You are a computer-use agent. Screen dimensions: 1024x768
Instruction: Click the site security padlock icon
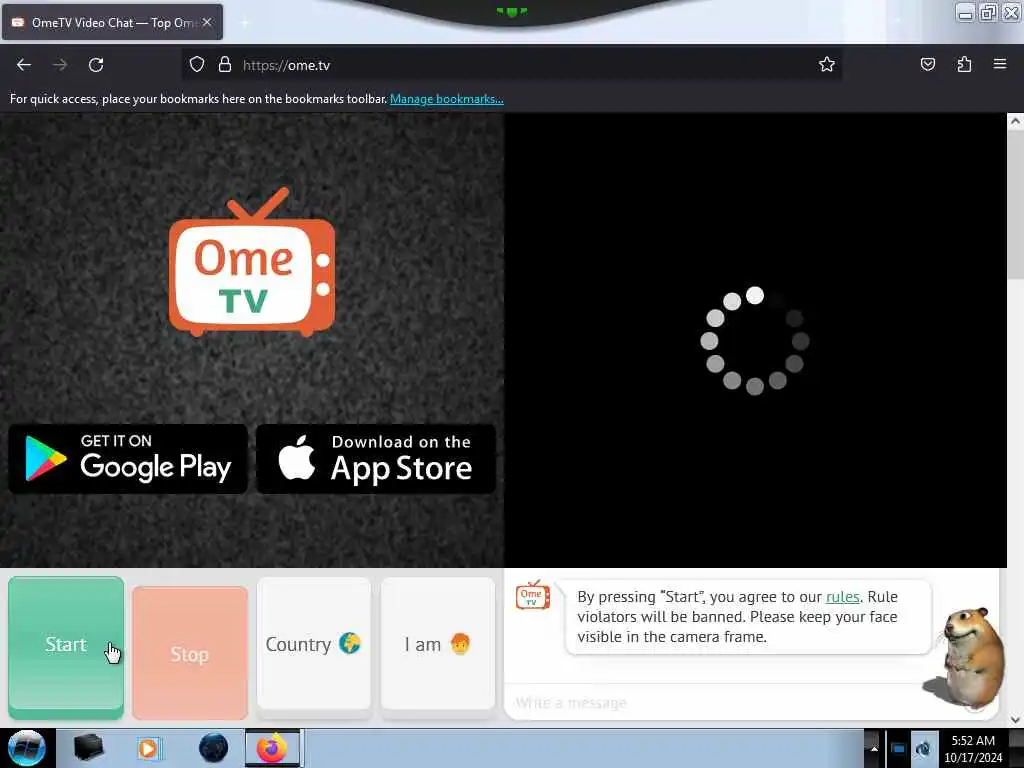pyautogui.click(x=225, y=65)
